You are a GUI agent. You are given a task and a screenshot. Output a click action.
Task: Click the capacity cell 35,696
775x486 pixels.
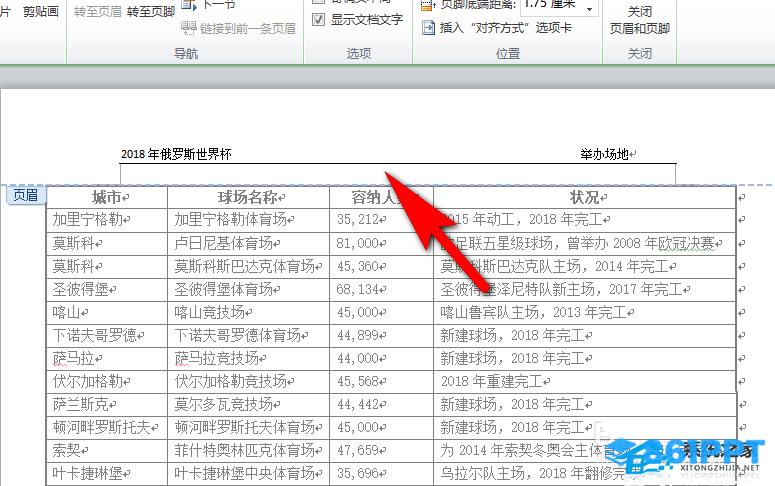click(382, 474)
